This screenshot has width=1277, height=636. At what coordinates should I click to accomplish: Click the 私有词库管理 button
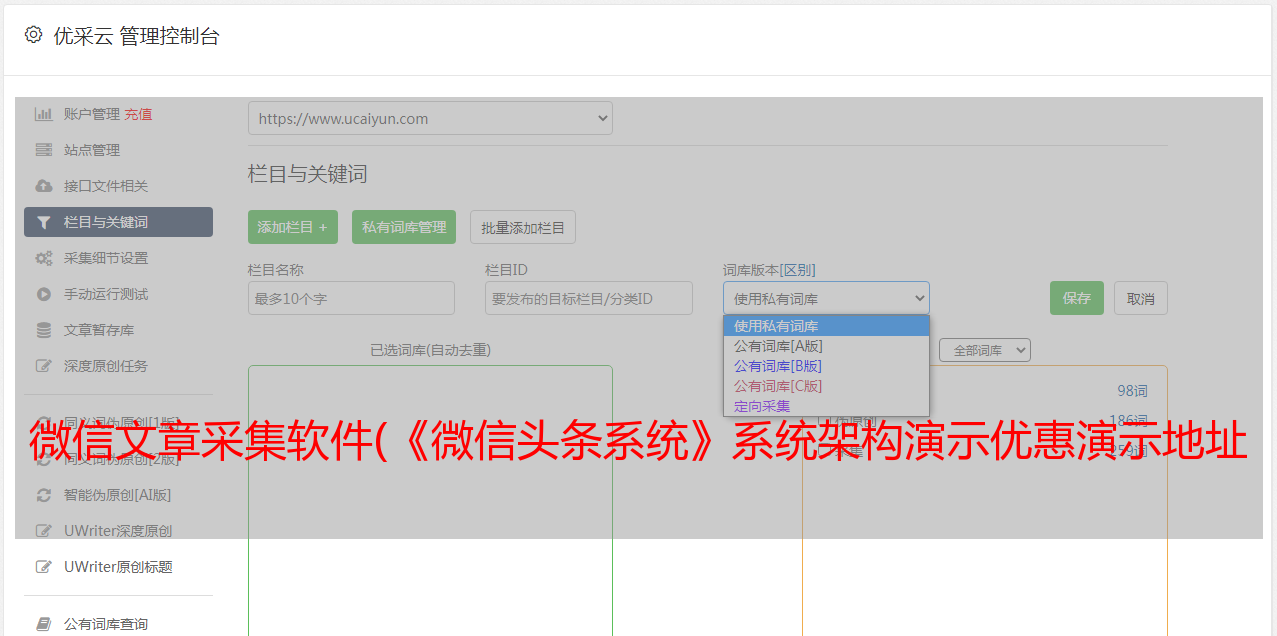[404, 227]
